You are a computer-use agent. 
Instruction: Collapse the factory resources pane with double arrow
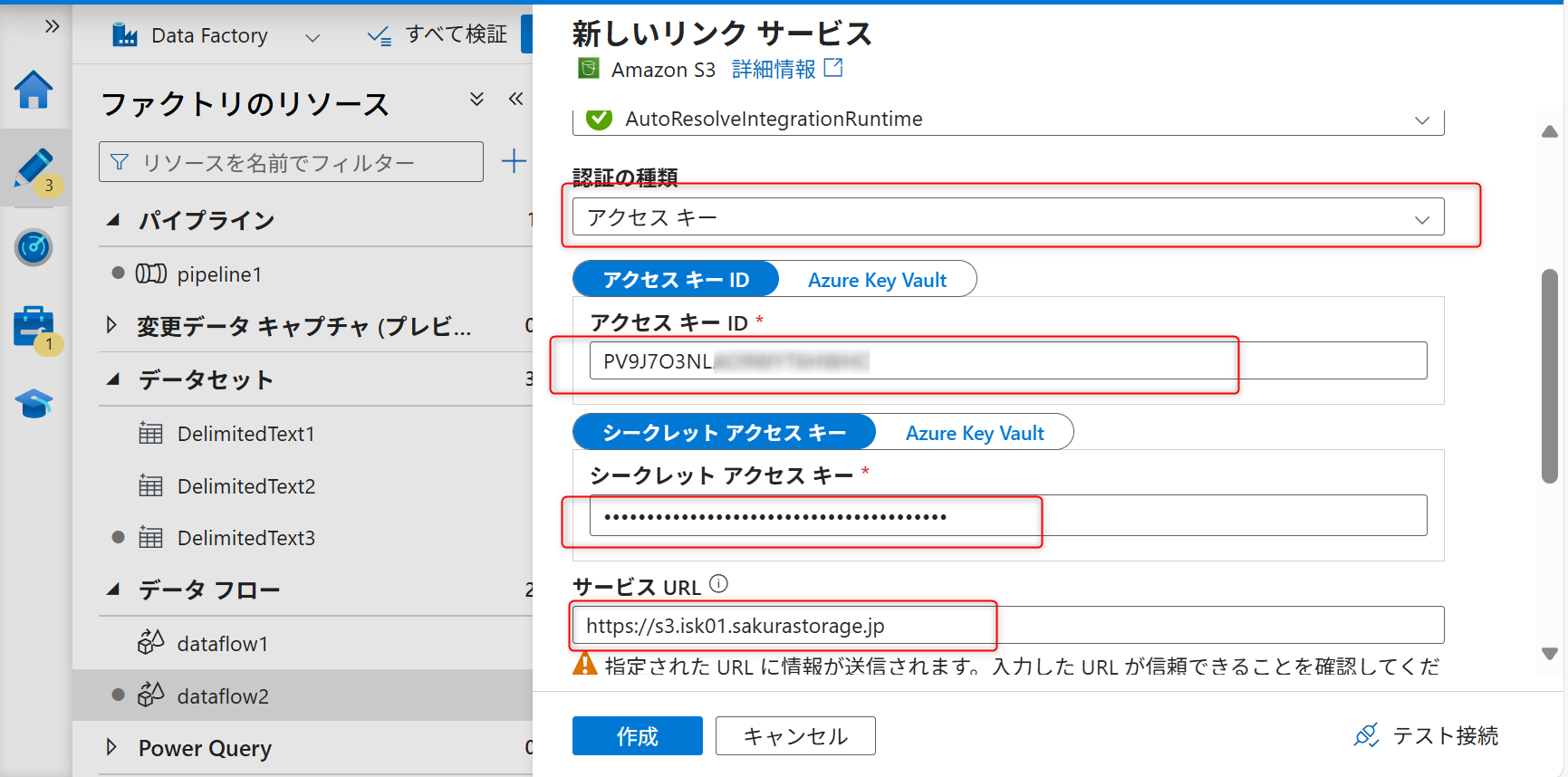pyautogui.click(x=515, y=99)
